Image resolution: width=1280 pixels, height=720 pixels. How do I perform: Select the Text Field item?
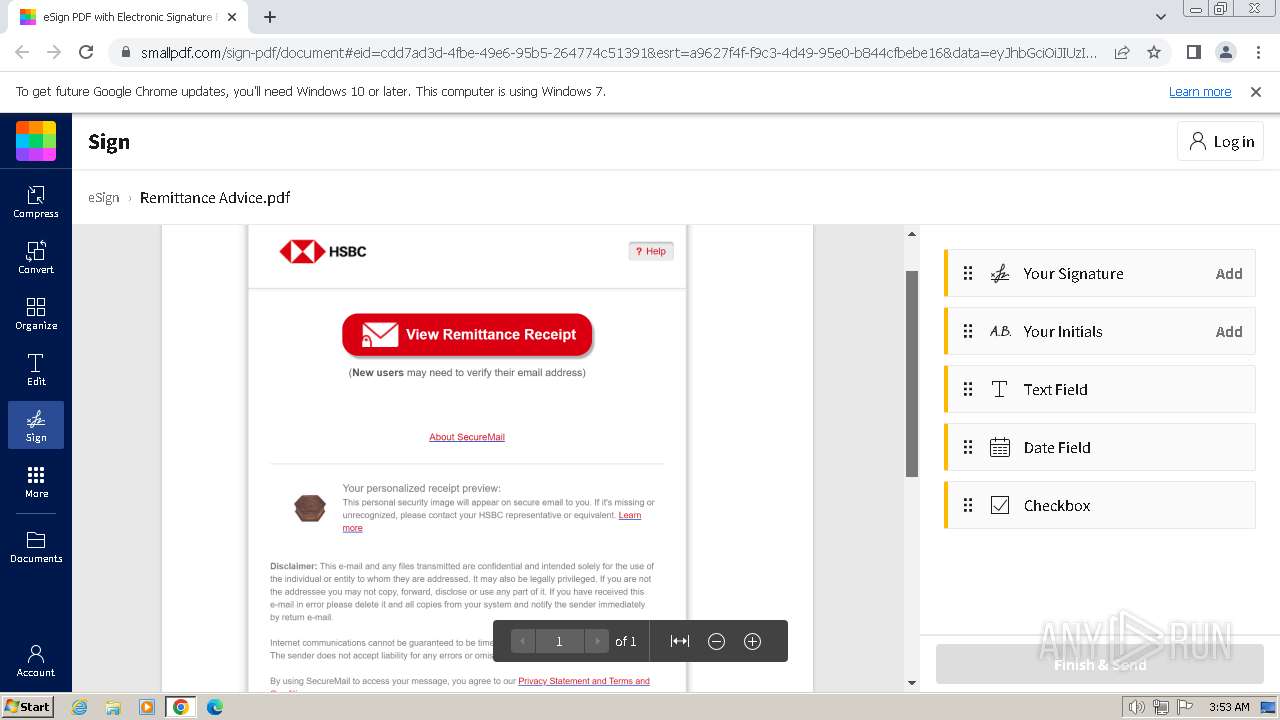coord(1100,389)
